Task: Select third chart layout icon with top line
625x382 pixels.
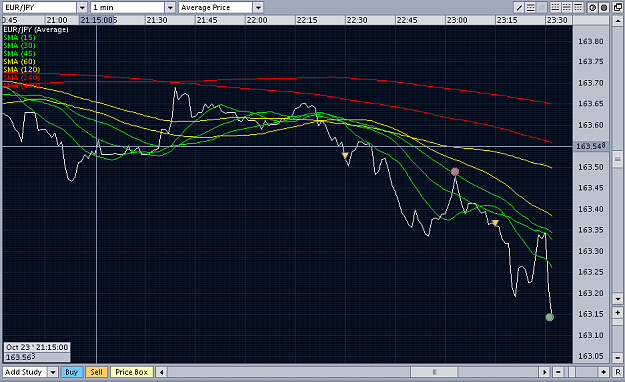Action: [578, 8]
